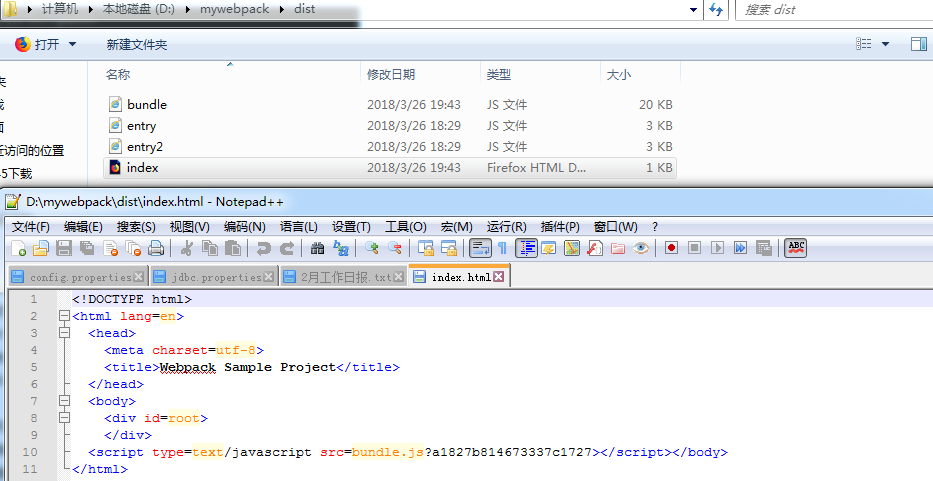Image resolution: width=933 pixels, height=481 pixels.
Task: Click the Paste toolbar icon
Action: (x=233, y=248)
